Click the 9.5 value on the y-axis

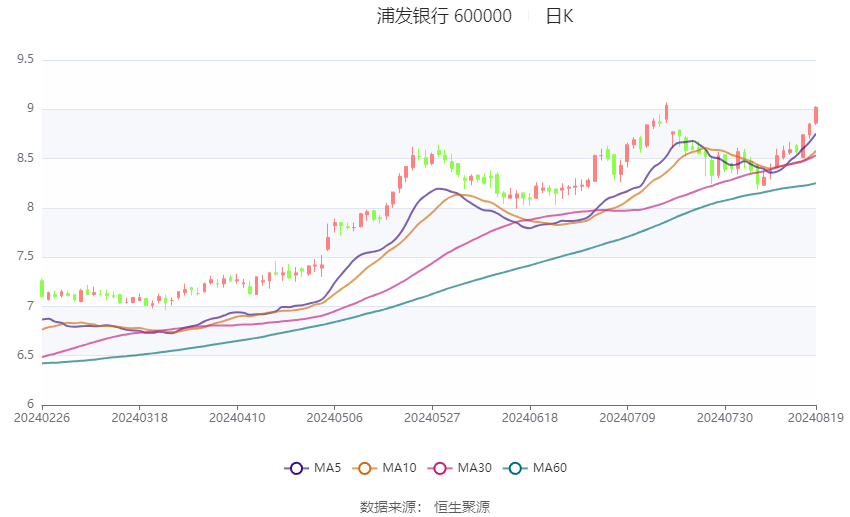click(25, 60)
